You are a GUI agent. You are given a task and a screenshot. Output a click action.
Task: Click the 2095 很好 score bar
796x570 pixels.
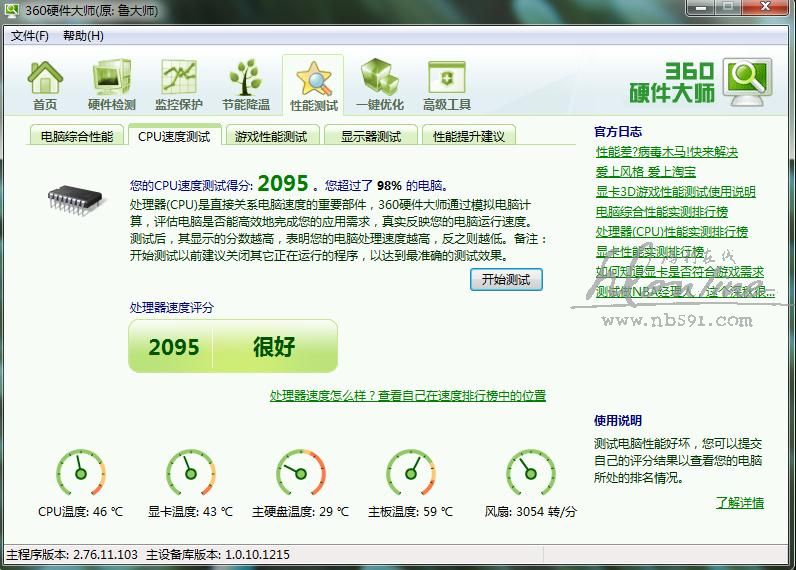233,347
